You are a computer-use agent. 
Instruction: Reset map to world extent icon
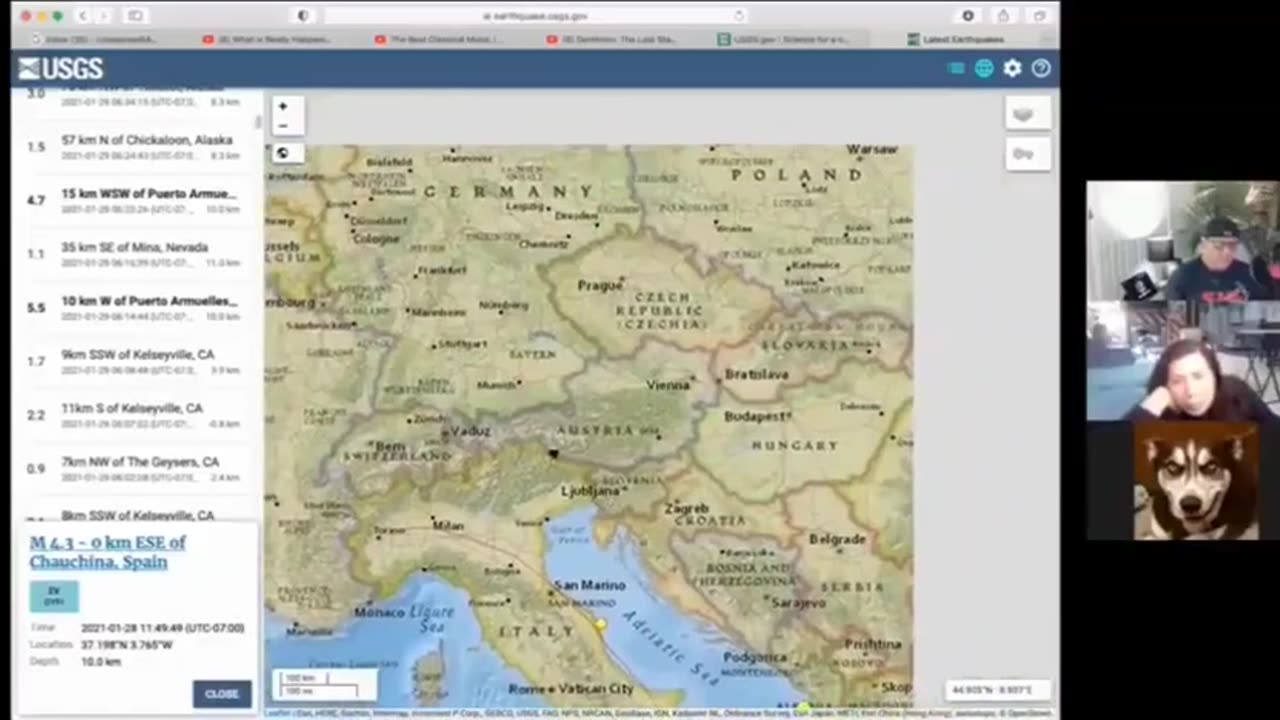coord(283,153)
